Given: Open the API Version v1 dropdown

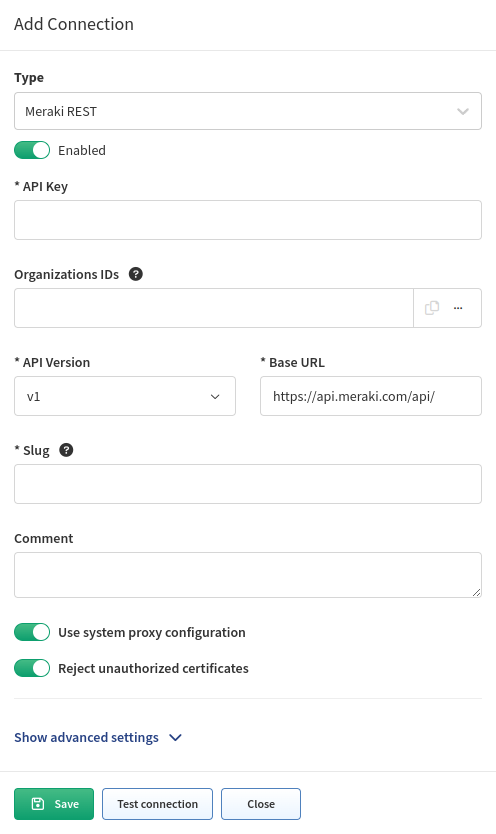Looking at the screenshot, I should click(125, 396).
